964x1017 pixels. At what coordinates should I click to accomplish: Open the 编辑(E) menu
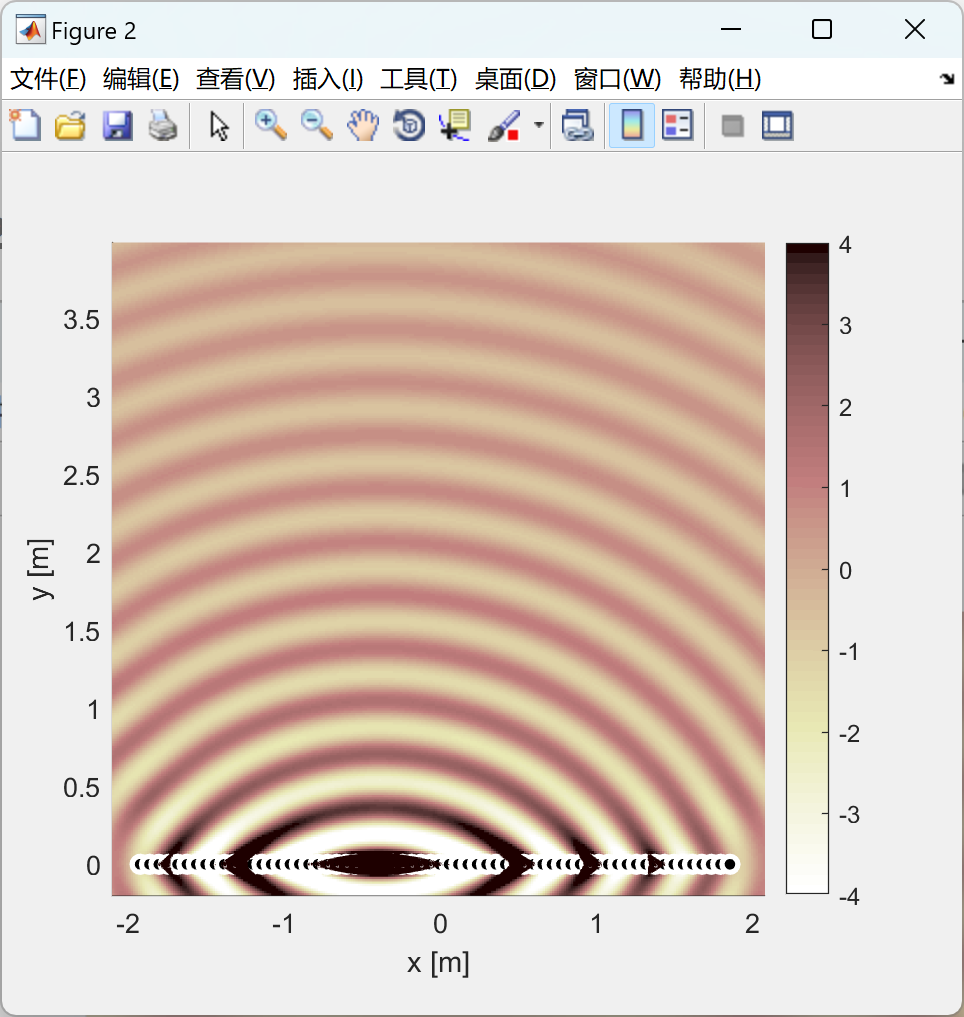[141, 79]
